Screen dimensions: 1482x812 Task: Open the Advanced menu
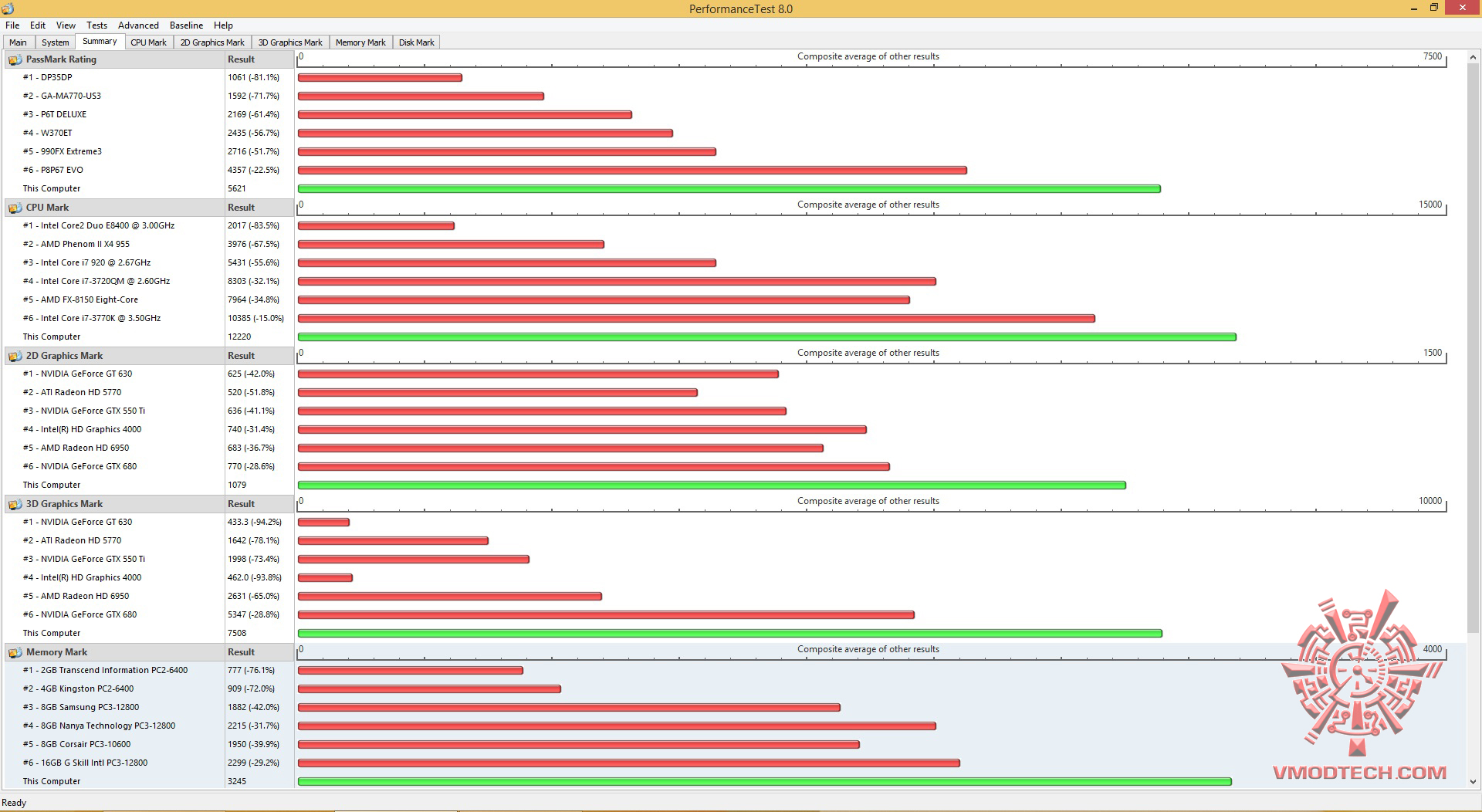coord(139,25)
